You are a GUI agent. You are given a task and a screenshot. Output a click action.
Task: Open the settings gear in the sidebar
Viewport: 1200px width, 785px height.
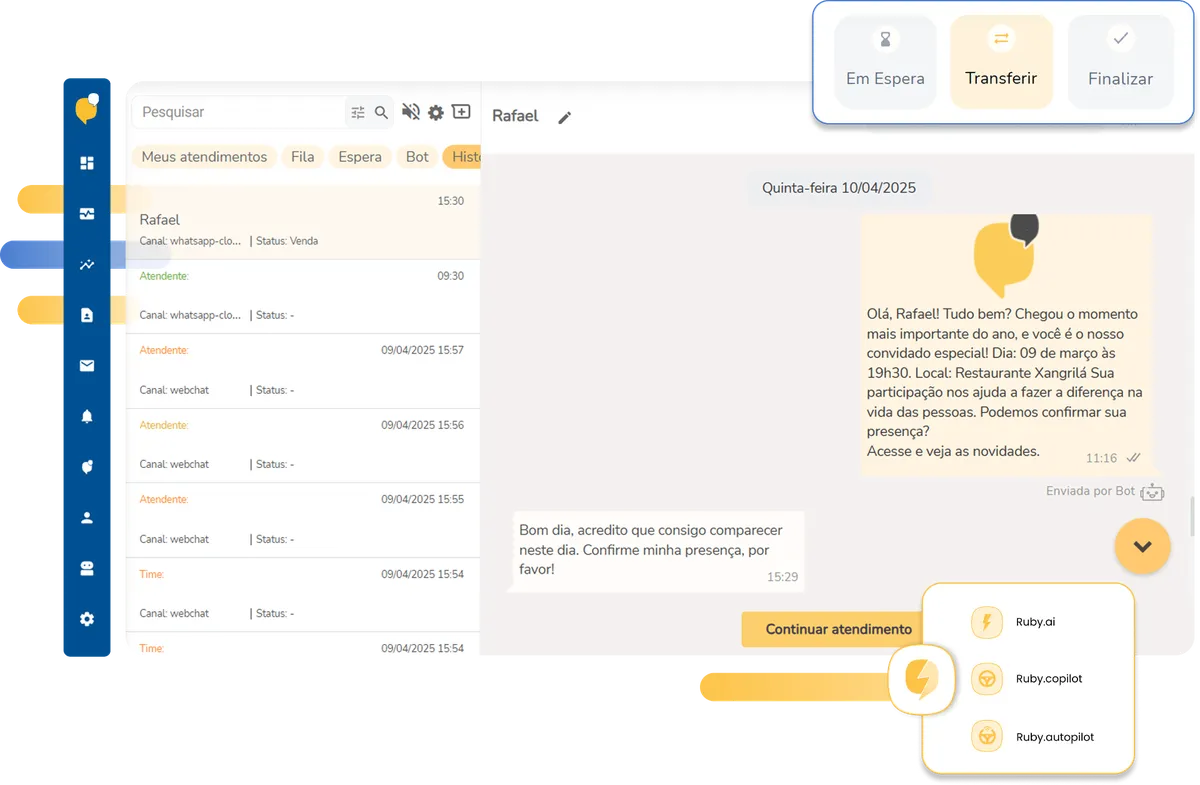click(87, 619)
